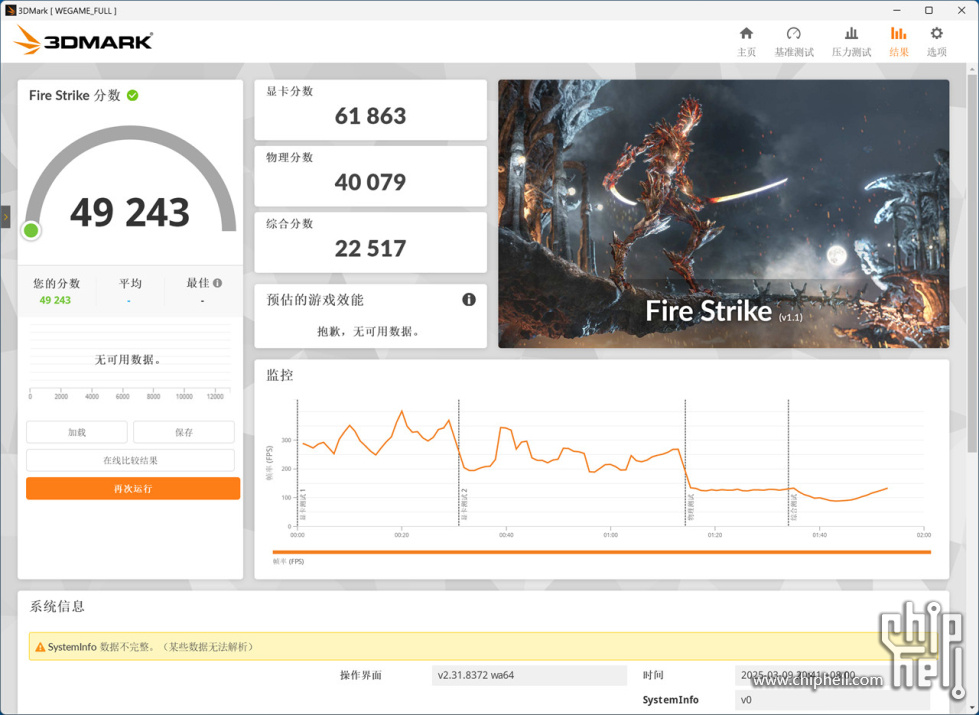Image resolution: width=979 pixels, height=715 pixels.
Task: Click the 显卡测试 1 marker in chart
Action: 303,505
